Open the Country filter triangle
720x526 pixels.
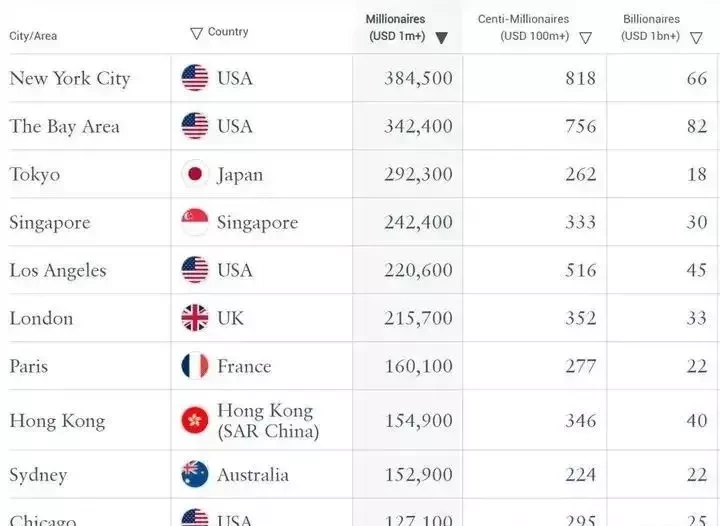point(197,34)
